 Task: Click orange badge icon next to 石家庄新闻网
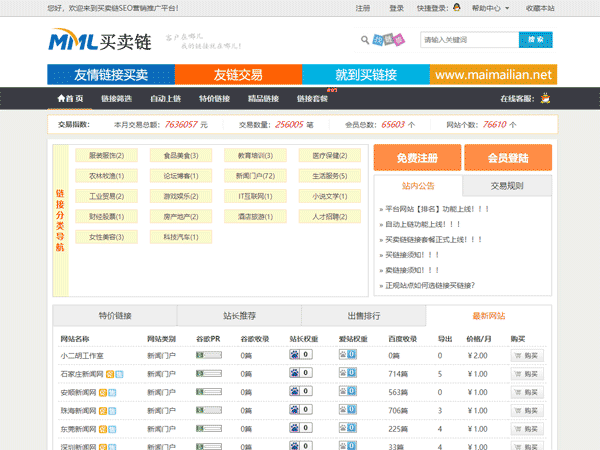coord(111,374)
